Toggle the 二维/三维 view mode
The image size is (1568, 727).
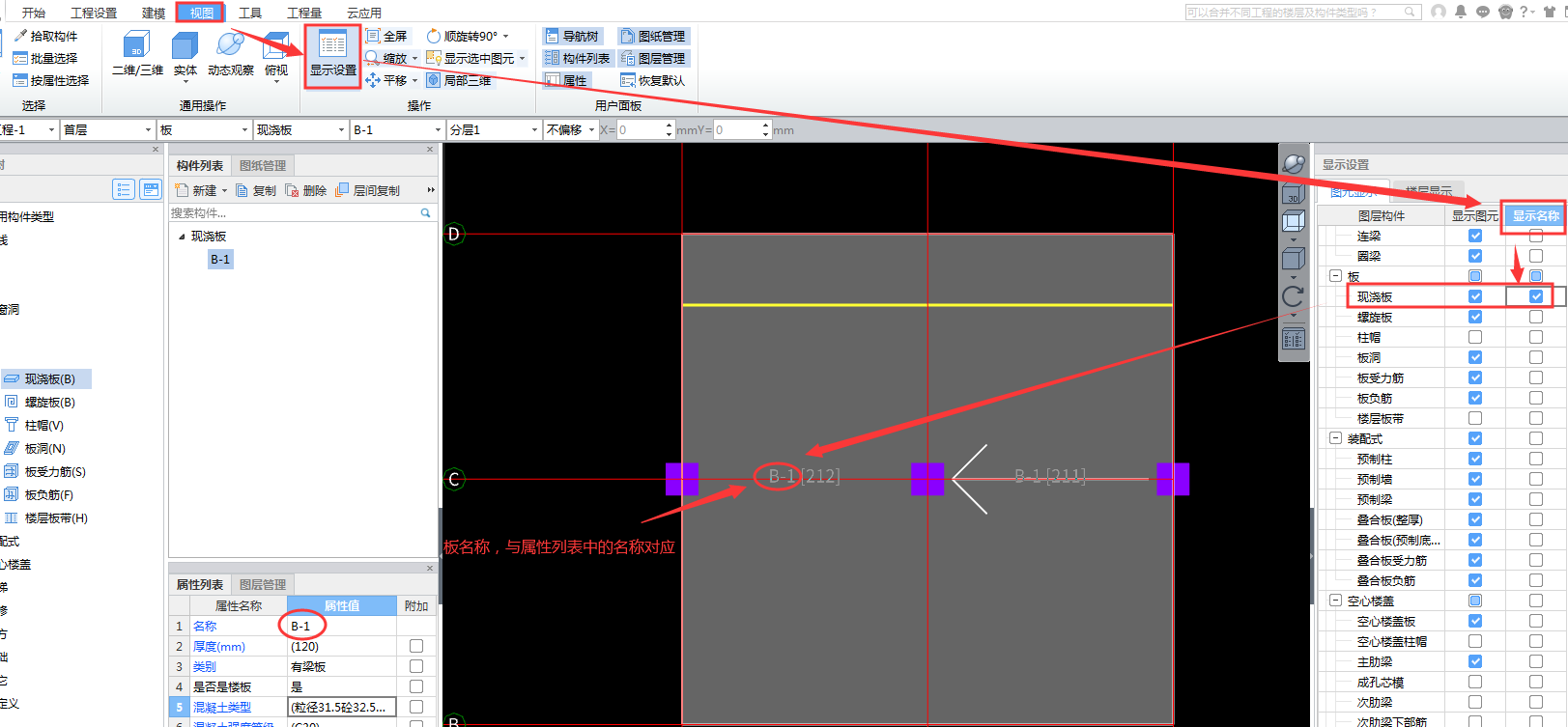137,54
